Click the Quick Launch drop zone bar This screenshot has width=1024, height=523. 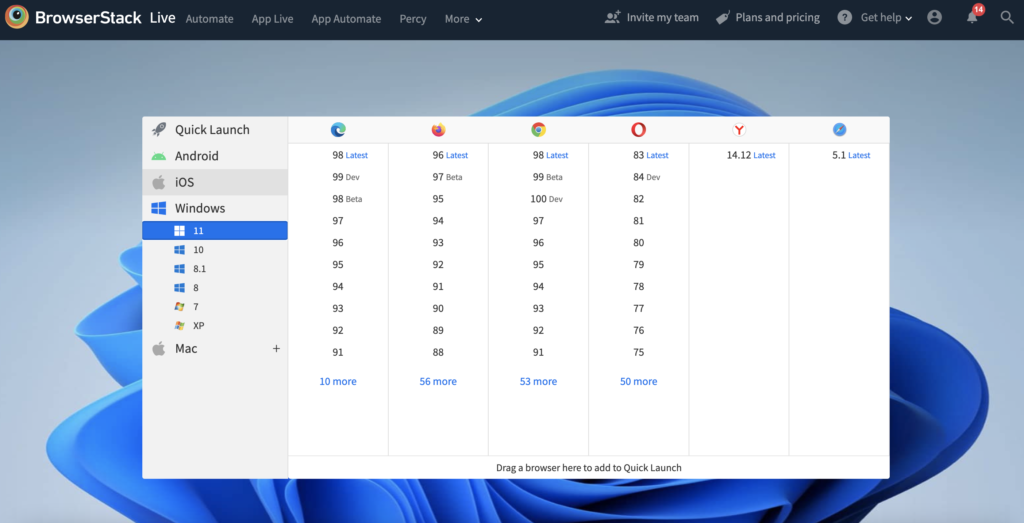(588, 468)
